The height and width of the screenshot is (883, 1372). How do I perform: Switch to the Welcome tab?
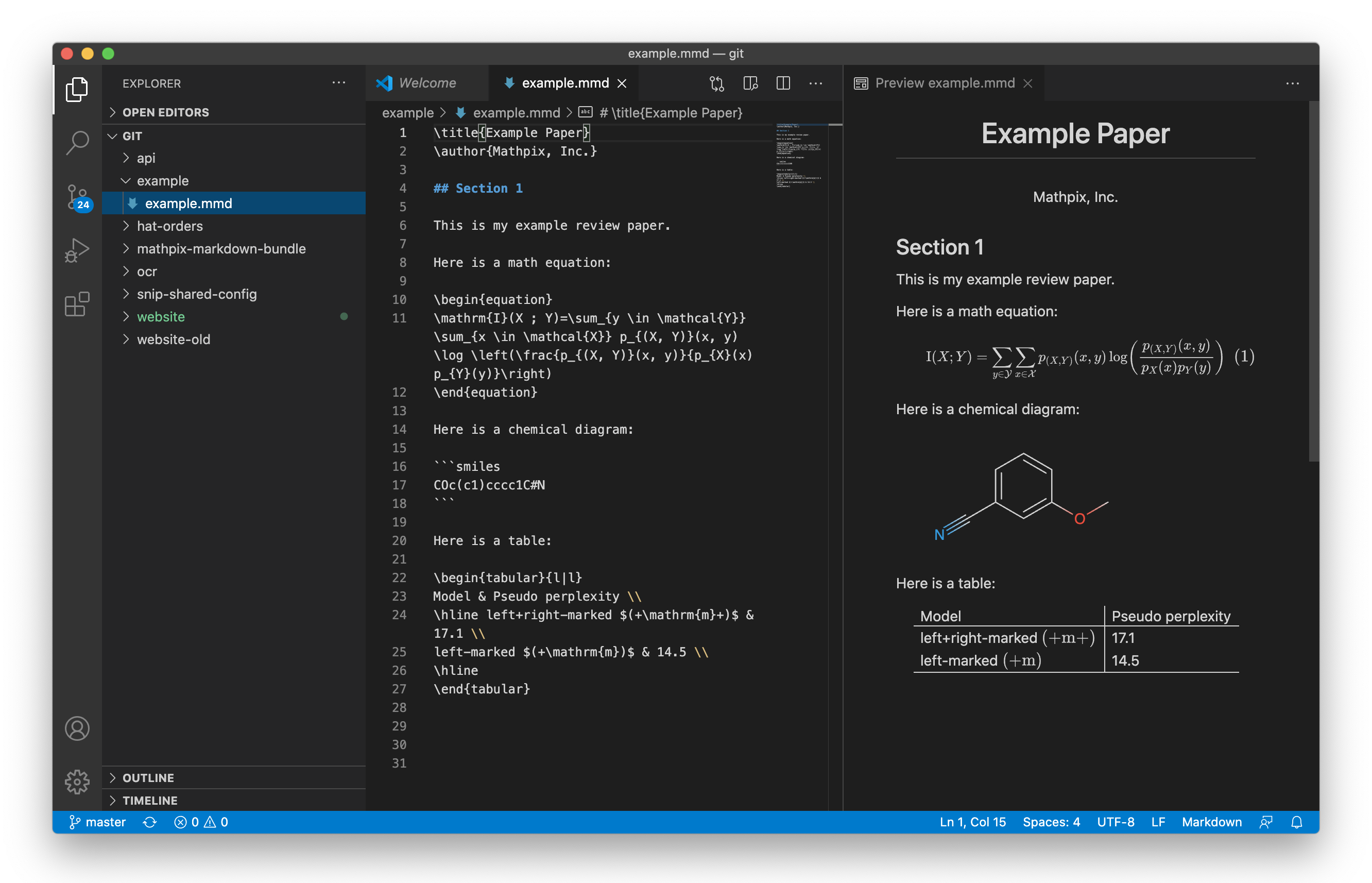coord(428,82)
